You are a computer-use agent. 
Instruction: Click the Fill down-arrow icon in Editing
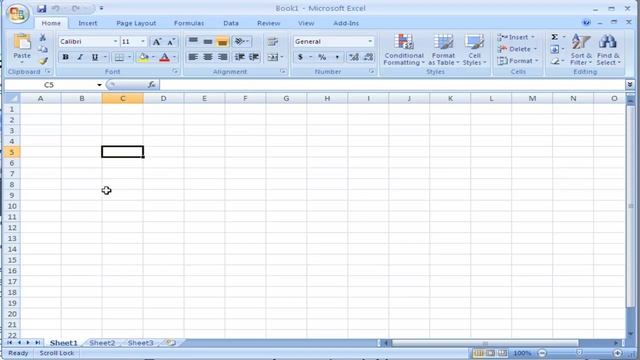click(x=555, y=49)
